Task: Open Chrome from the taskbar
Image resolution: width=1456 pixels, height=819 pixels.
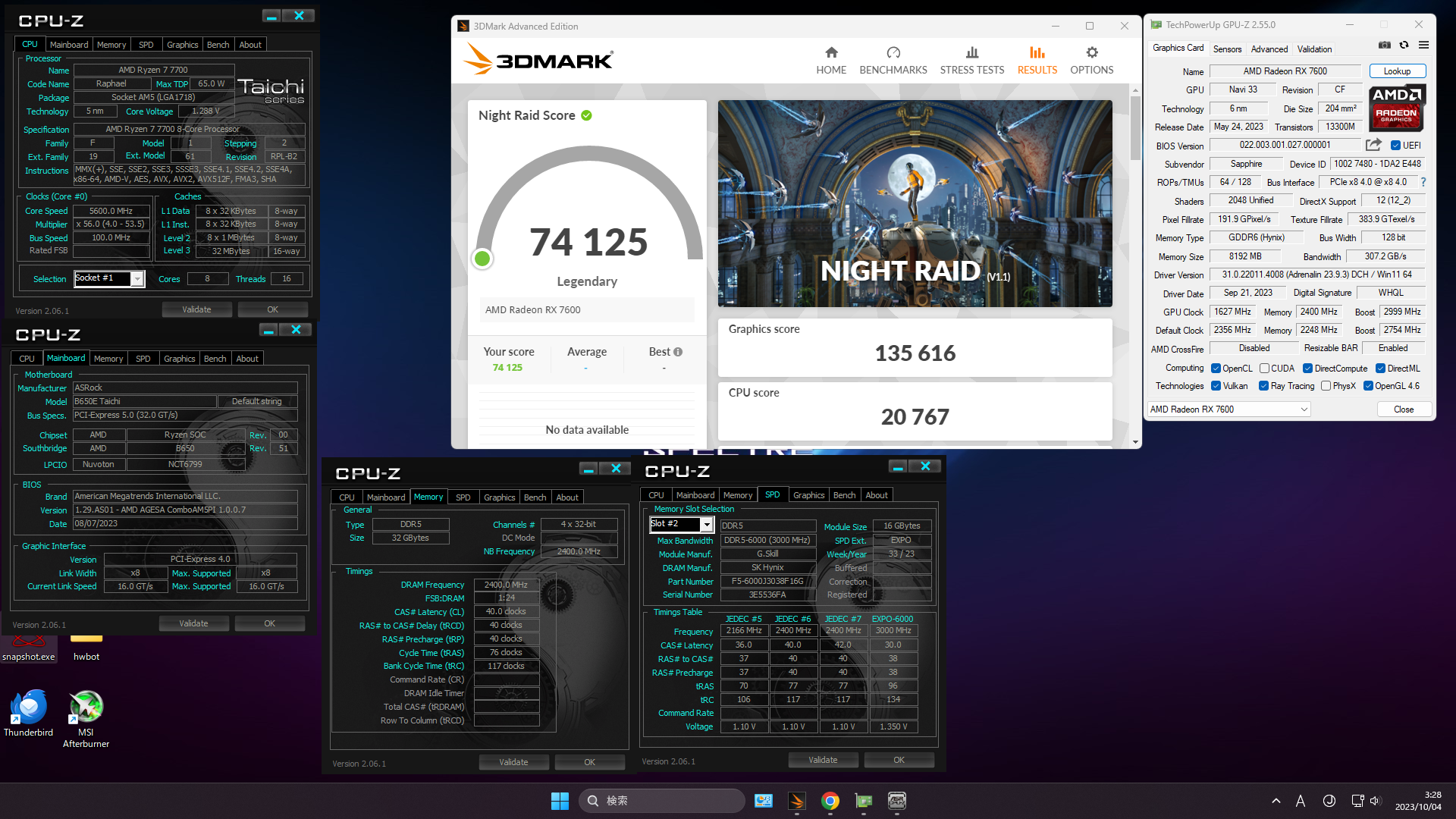Action: coord(830,801)
